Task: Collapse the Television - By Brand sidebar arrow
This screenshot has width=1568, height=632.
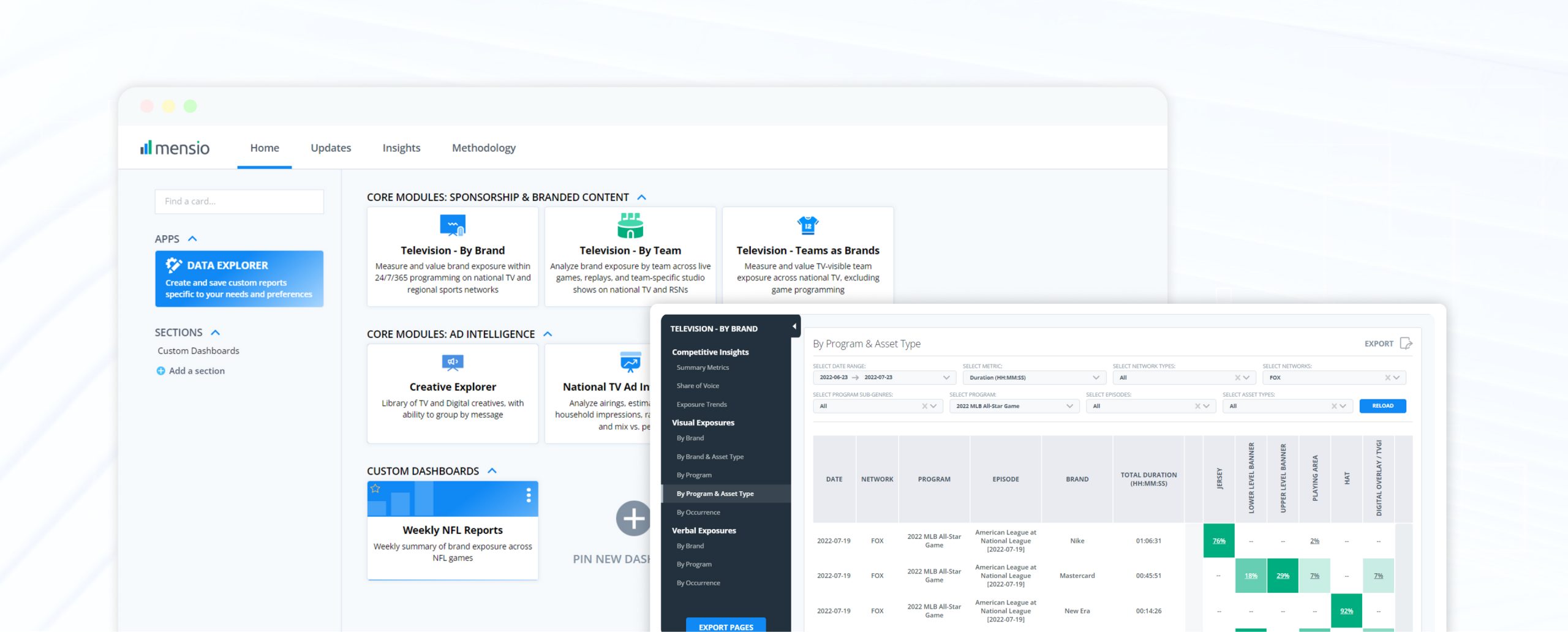Action: click(794, 326)
